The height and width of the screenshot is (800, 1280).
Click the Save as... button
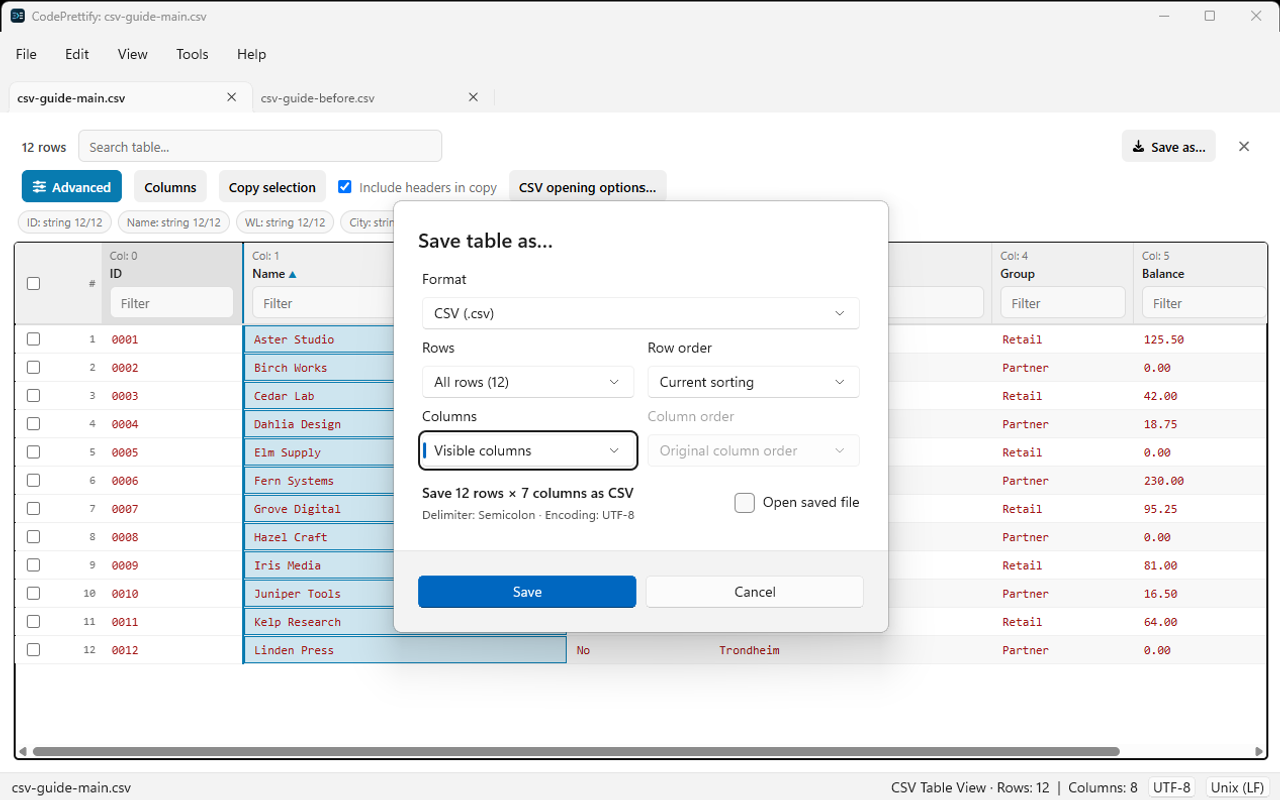point(1169,146)
